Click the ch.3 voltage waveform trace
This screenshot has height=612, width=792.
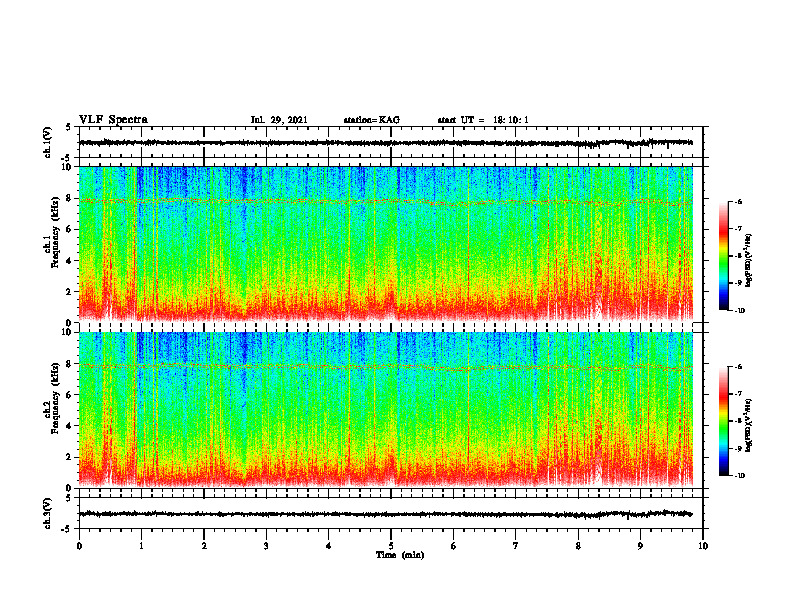click(386, 514)
